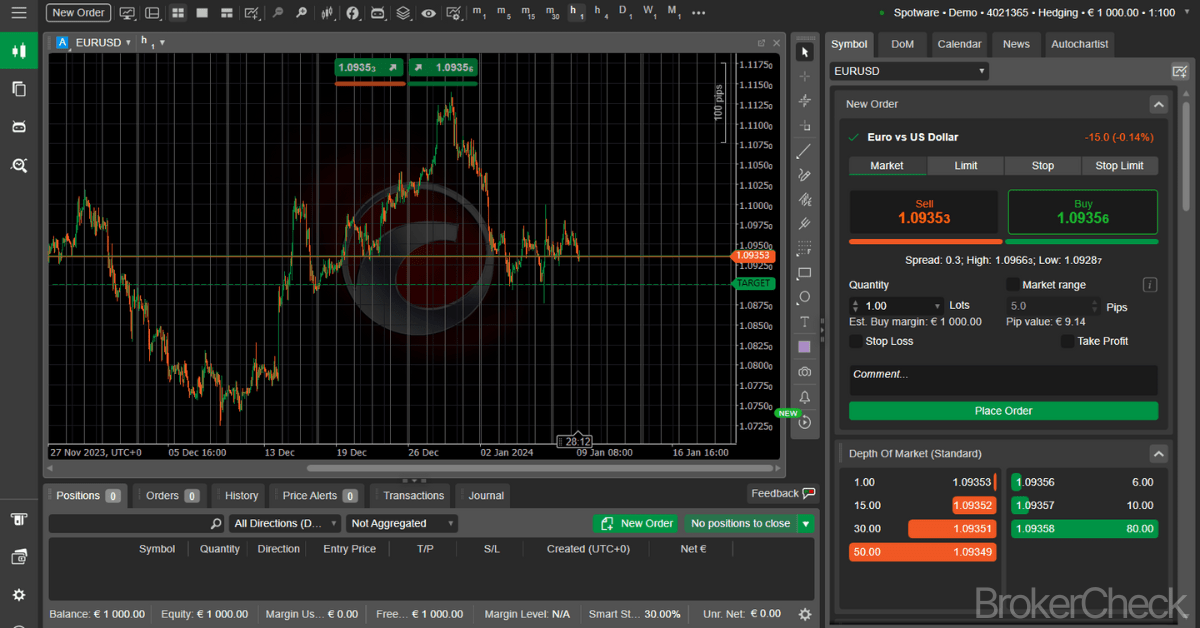Open the Quantity lots dropdown
This screenshot has height=628, width=1200.
point(937,306)
